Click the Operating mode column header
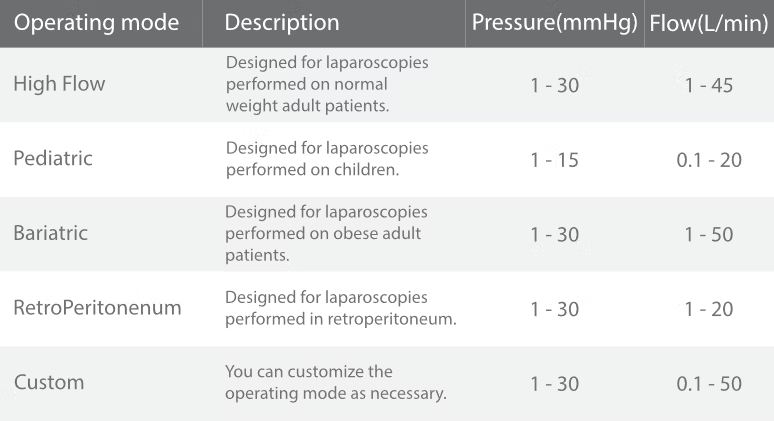774x421 pixels. [x=97, y=22]
